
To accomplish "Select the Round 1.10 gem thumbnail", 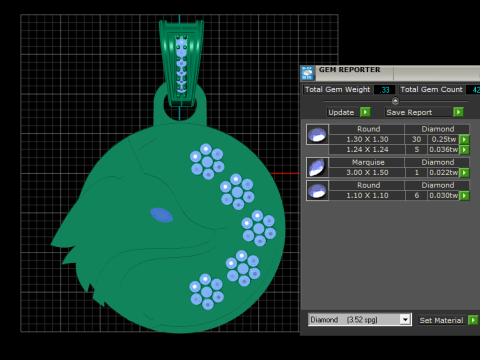I will (x=317, y=190).
